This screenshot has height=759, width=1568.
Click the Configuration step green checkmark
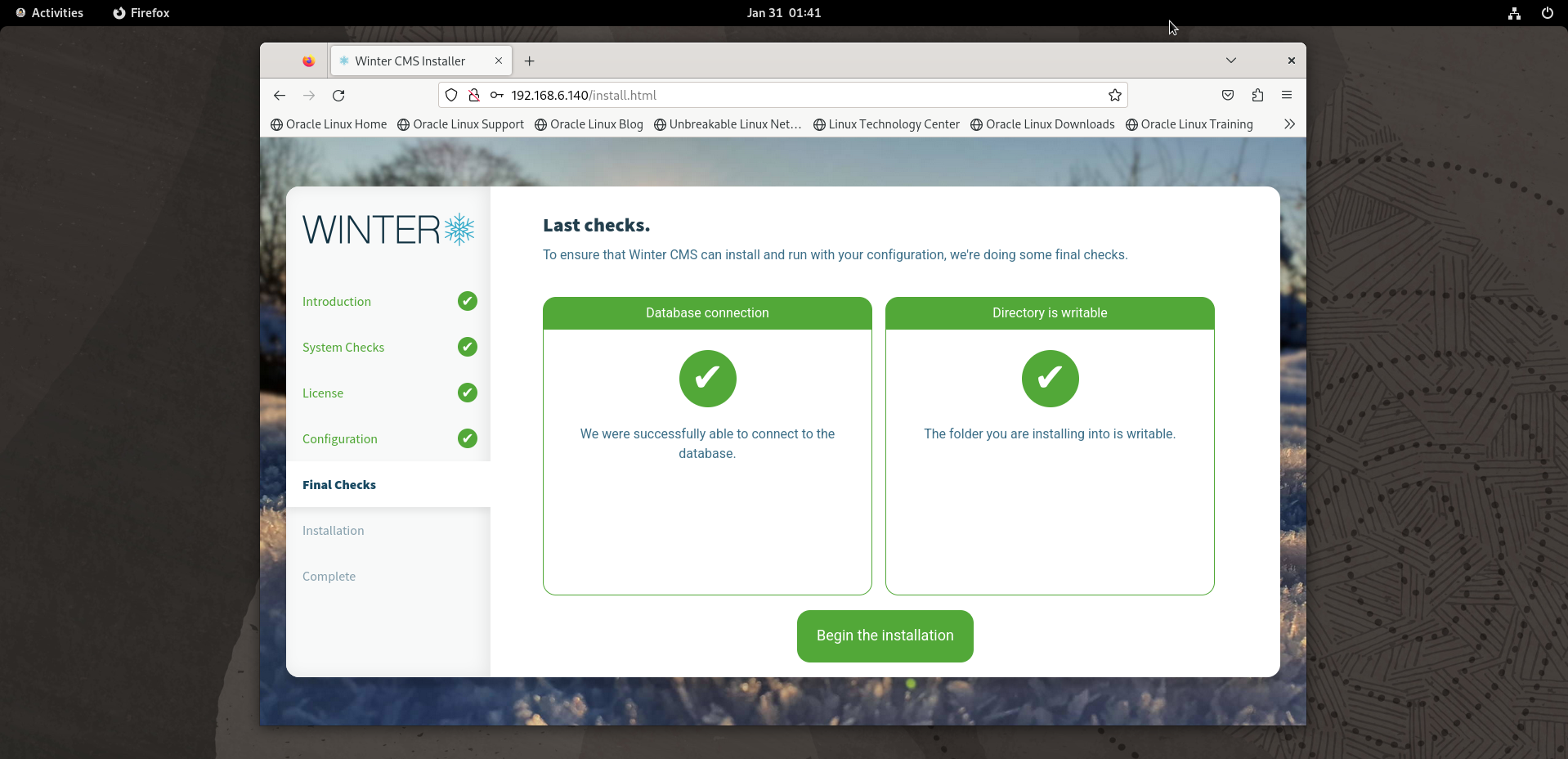(x=468, y=439)
